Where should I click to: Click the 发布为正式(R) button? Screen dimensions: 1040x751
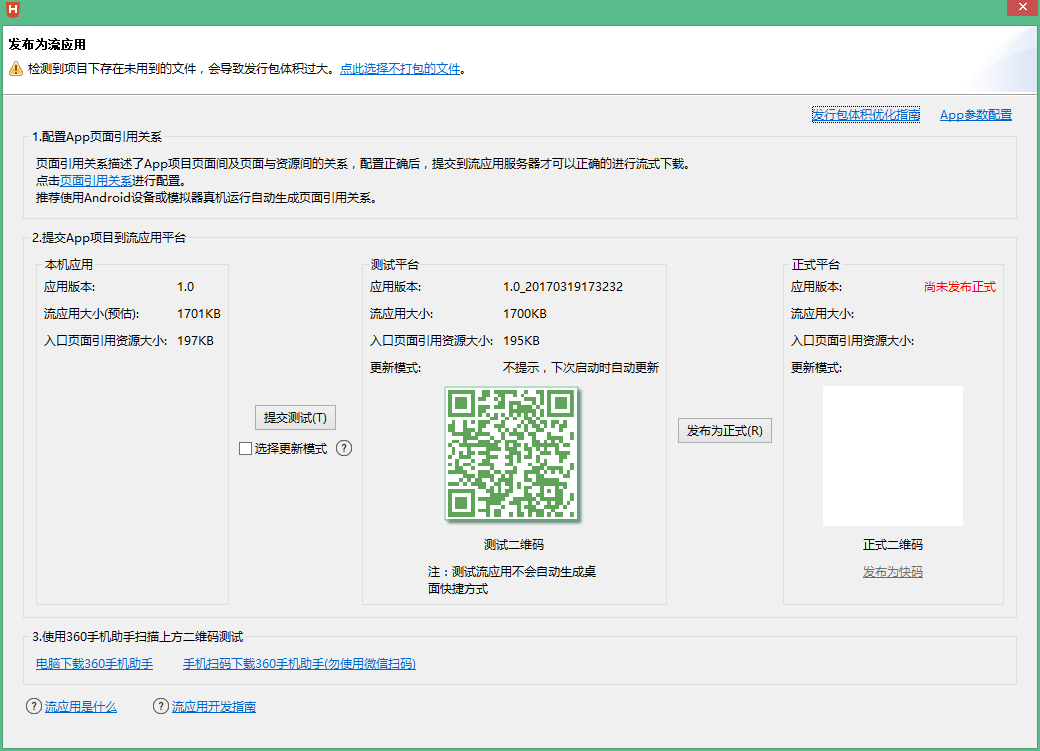pos(724,431)
